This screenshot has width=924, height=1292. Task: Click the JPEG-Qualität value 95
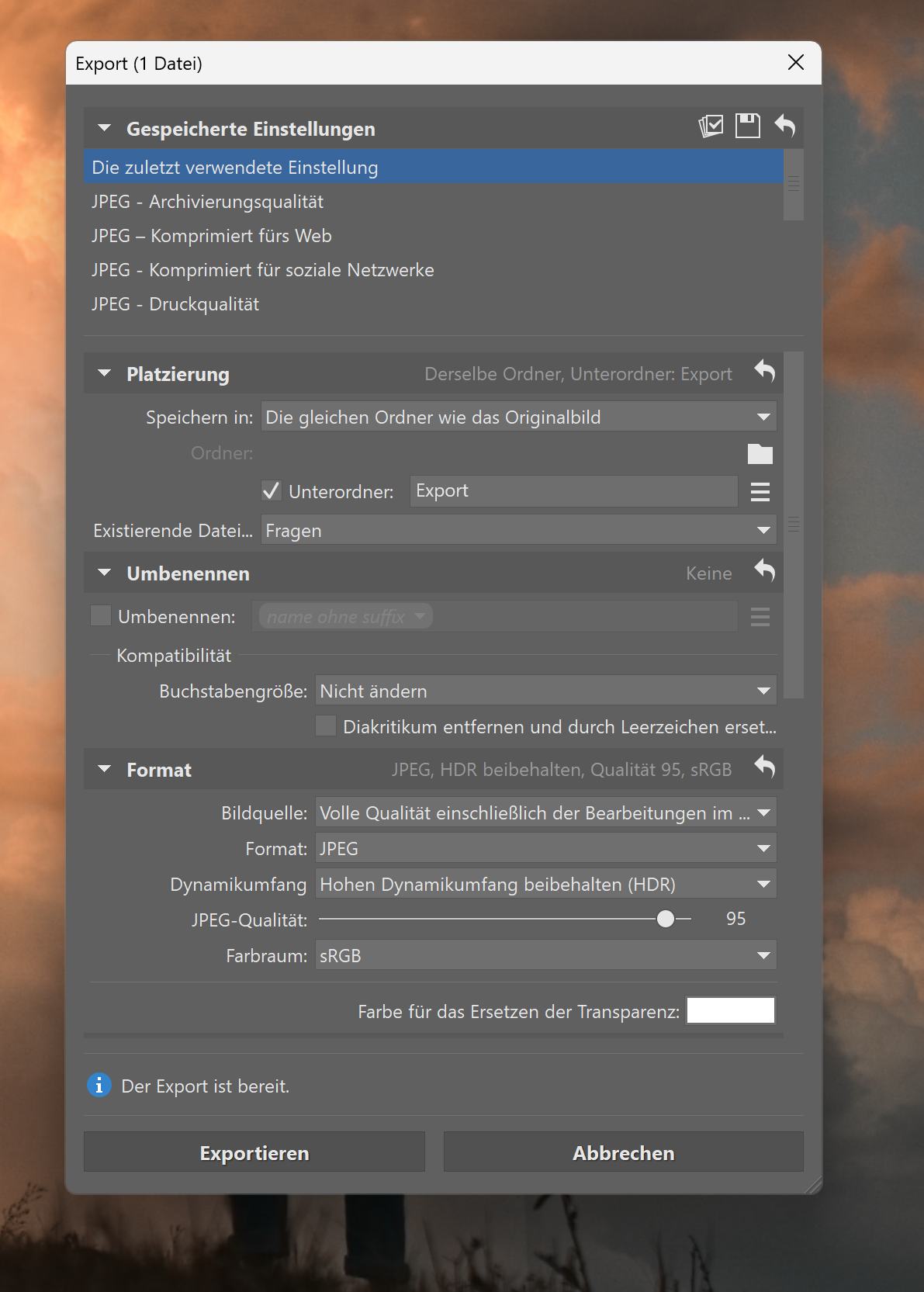click(x=735, y=919)
